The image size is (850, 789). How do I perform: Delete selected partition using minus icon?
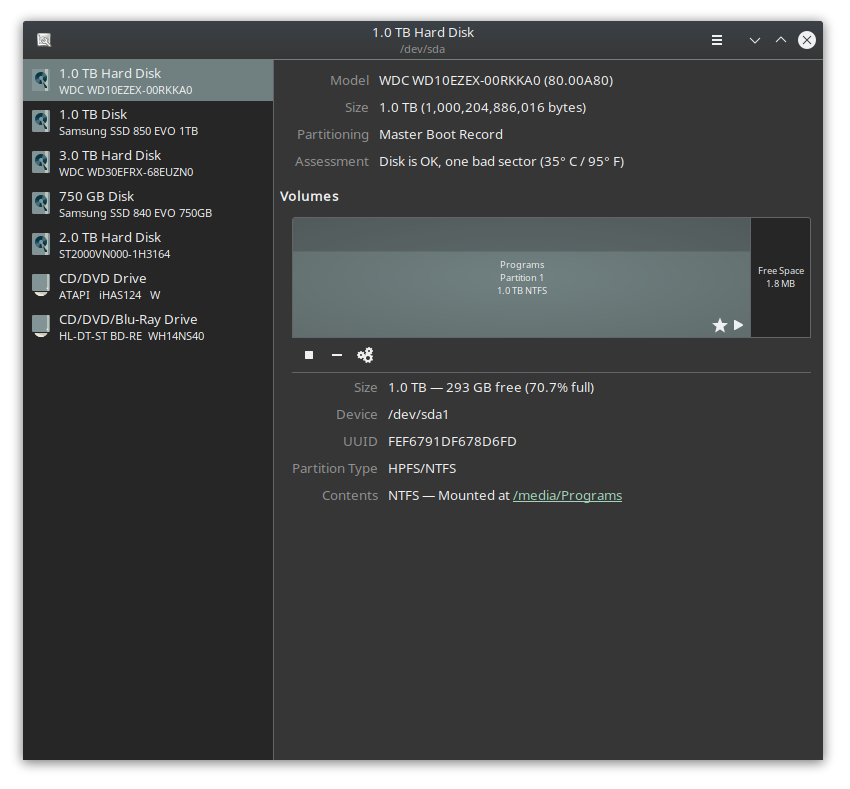(337, 355)
